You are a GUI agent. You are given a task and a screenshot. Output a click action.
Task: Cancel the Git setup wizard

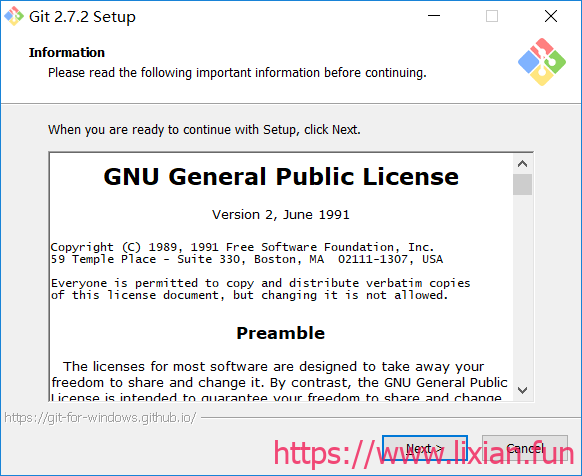pos(525,448)
